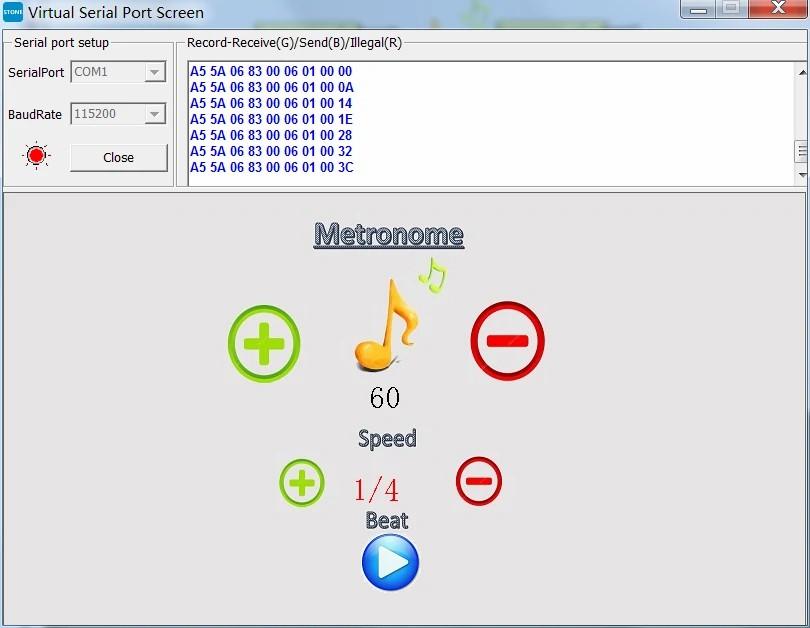The height and width of the screenshot is (628, 810).
Task: Click the small red minus beat button
Action: (479, 481)
